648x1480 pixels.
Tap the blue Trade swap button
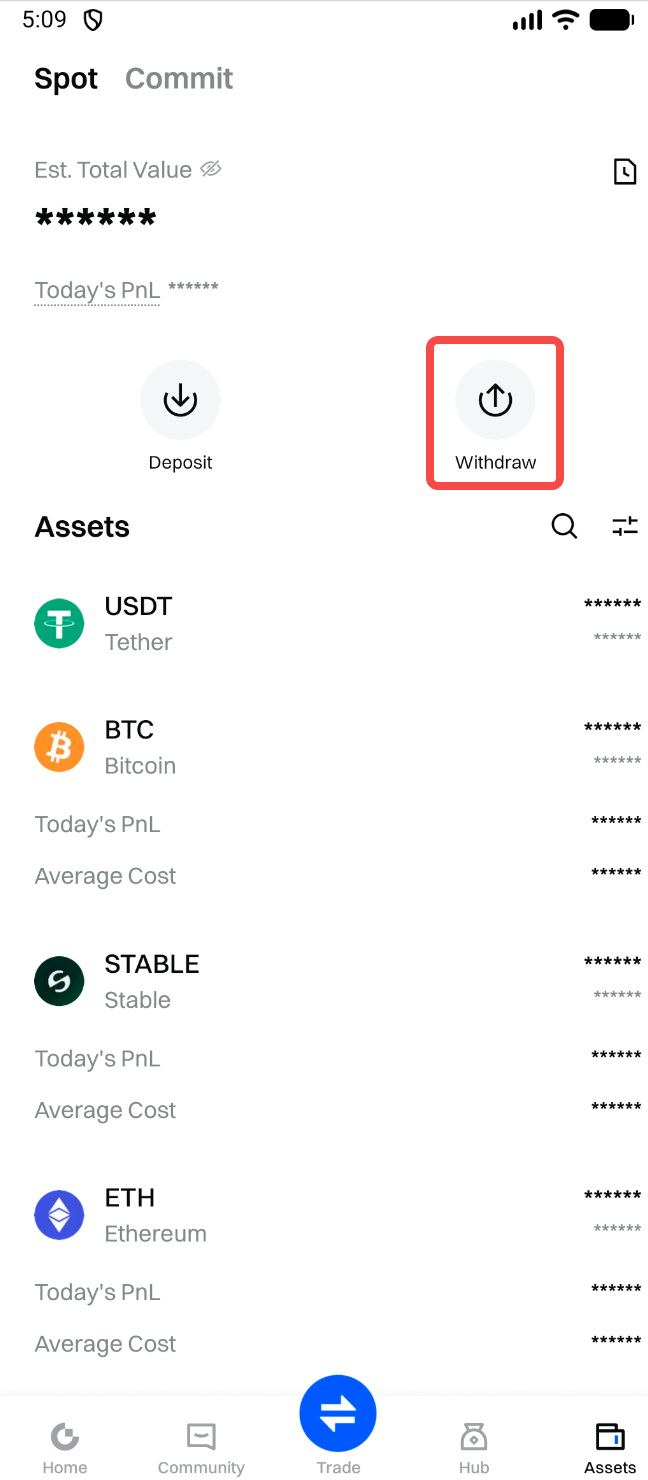point(338,1413)
